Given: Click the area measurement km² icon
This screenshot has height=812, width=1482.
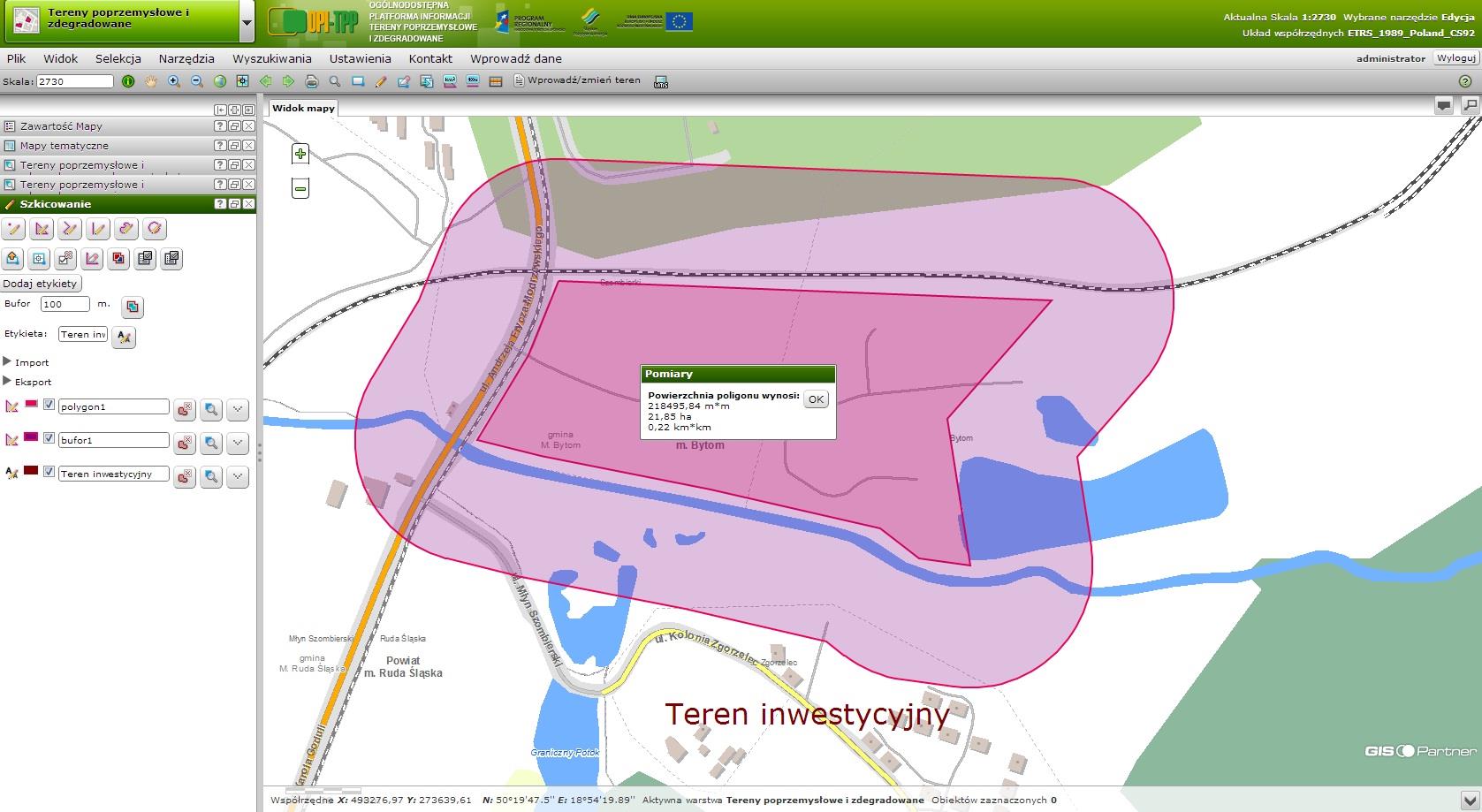Looking at the screenshot, I should pos(450,81).
